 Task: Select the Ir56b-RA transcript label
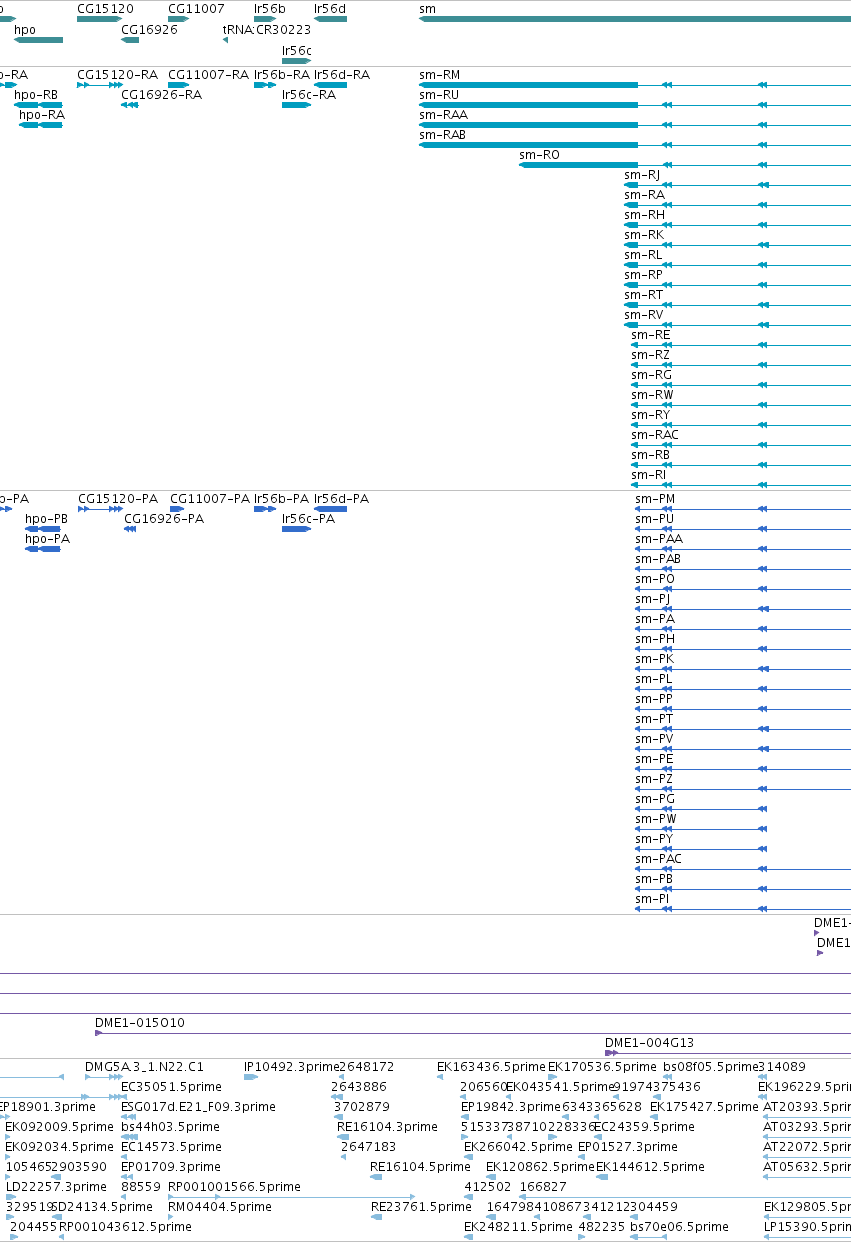(282, 75)
